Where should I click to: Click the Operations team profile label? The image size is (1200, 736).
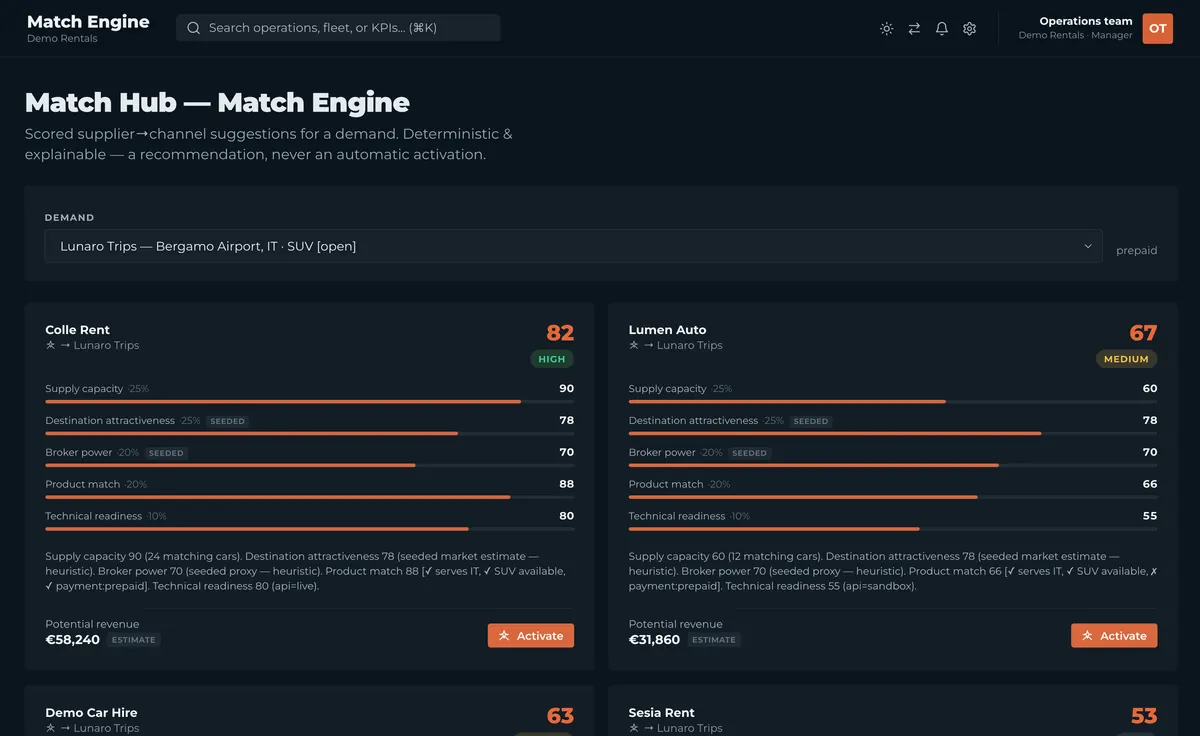[1086, 21]
